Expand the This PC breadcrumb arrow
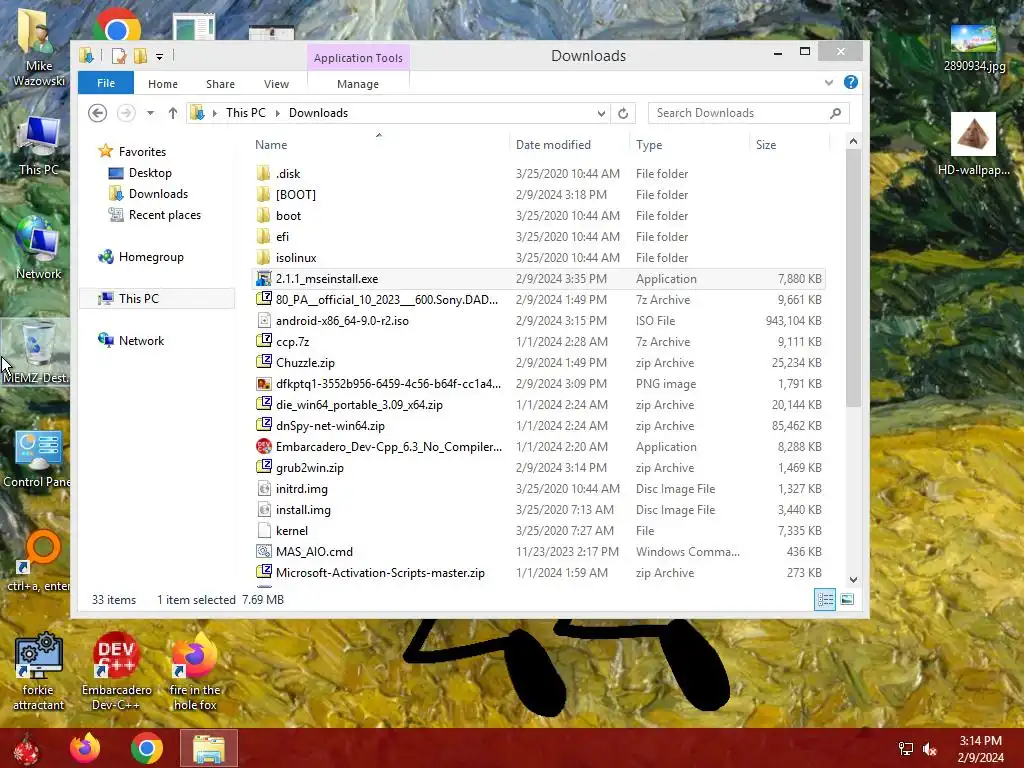 pyautogui.click(x=278, y=113)
